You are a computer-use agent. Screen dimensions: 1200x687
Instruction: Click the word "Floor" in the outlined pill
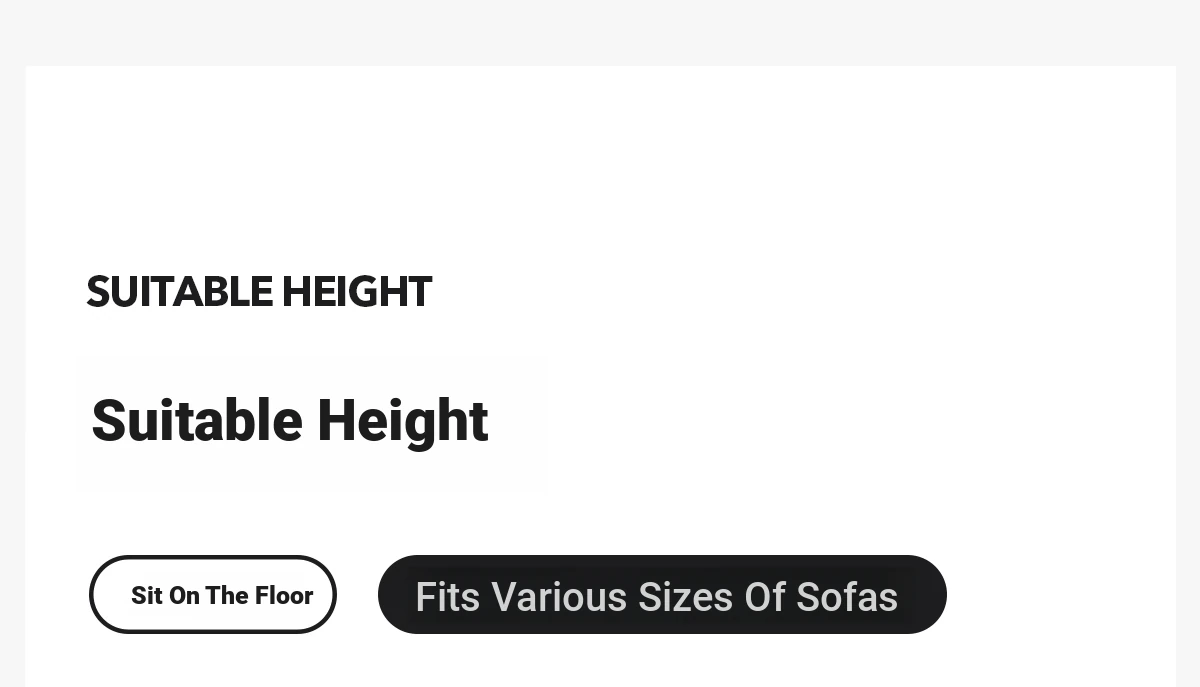coord(284,595)
